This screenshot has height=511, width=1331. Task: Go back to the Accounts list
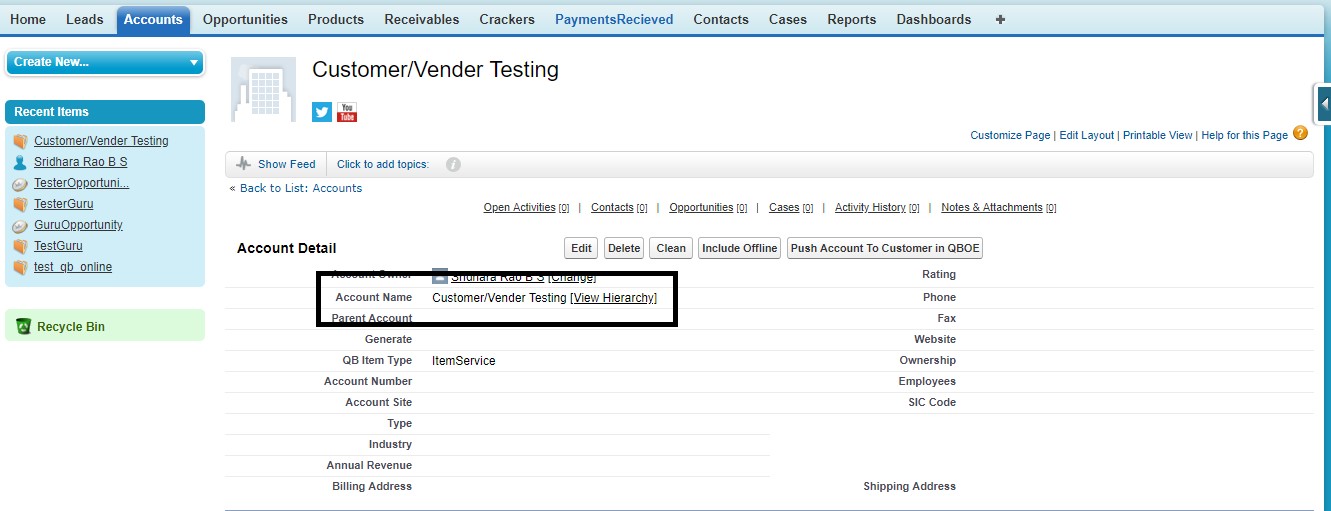coord(300,188)
